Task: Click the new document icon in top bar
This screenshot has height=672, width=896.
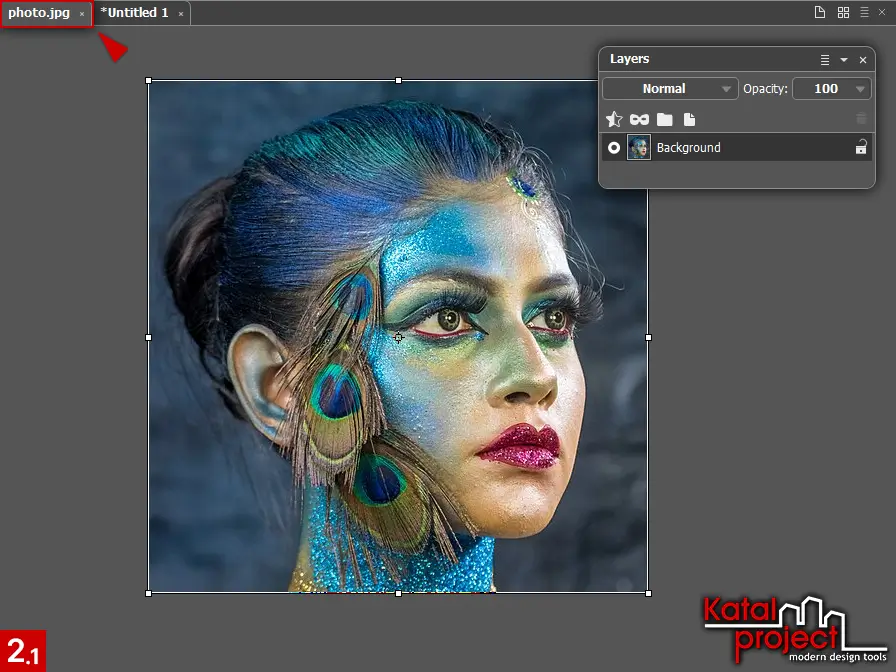Action: point(820,12)
